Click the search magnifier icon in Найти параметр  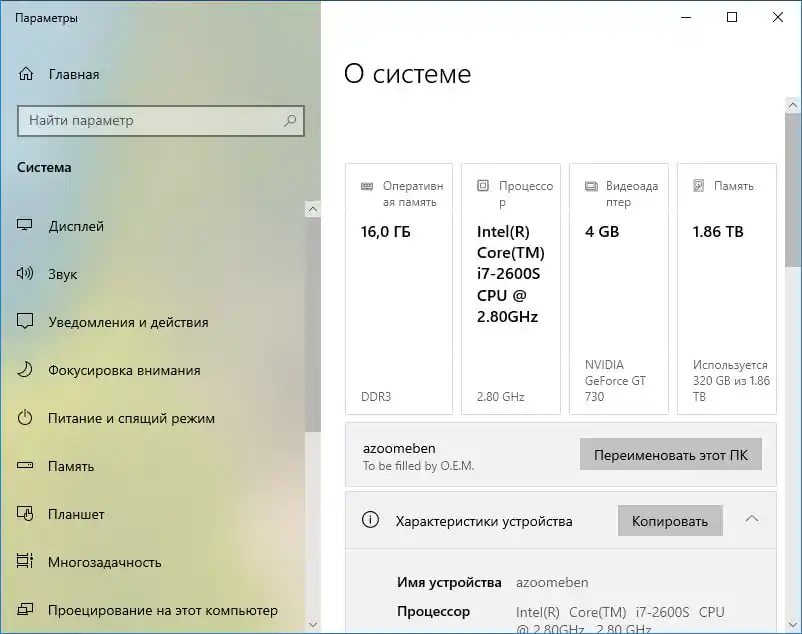click(x=290, y=121)
